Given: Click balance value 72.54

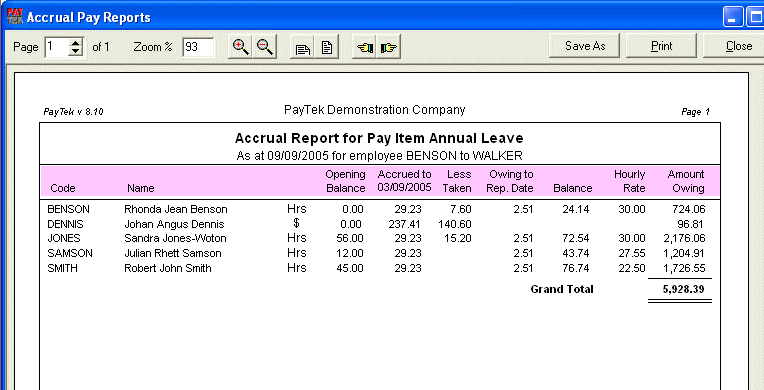Looking at the screenshot, I should 575,238.
